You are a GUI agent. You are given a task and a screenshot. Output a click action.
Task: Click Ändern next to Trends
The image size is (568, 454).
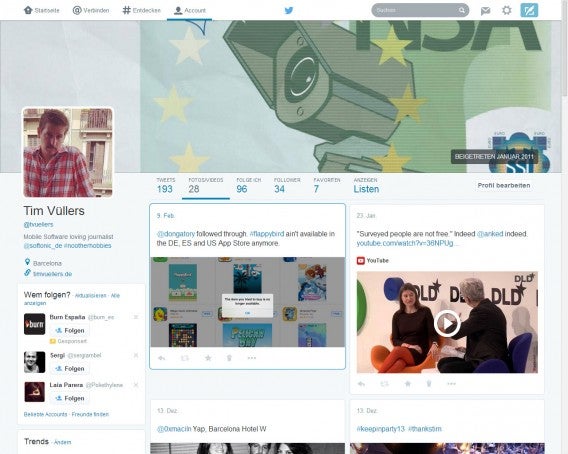(63, 442)
